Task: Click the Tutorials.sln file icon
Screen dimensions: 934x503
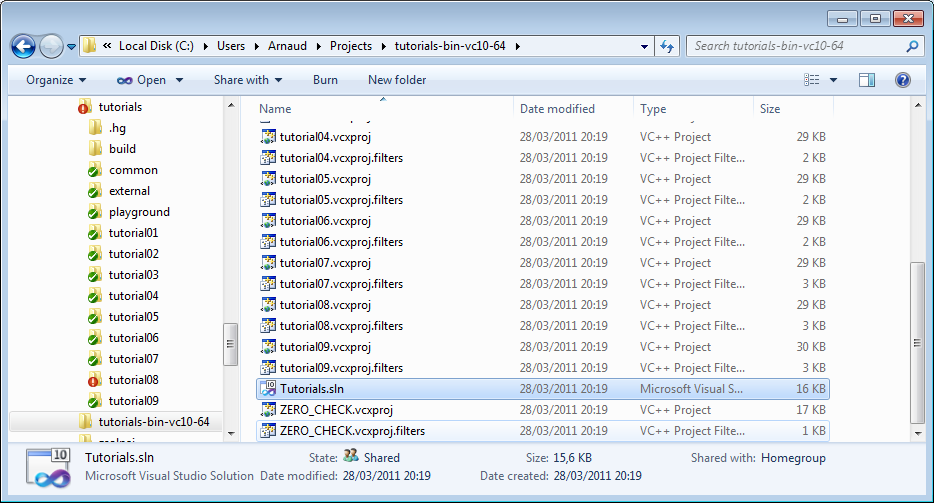Action: click(268, 389)
